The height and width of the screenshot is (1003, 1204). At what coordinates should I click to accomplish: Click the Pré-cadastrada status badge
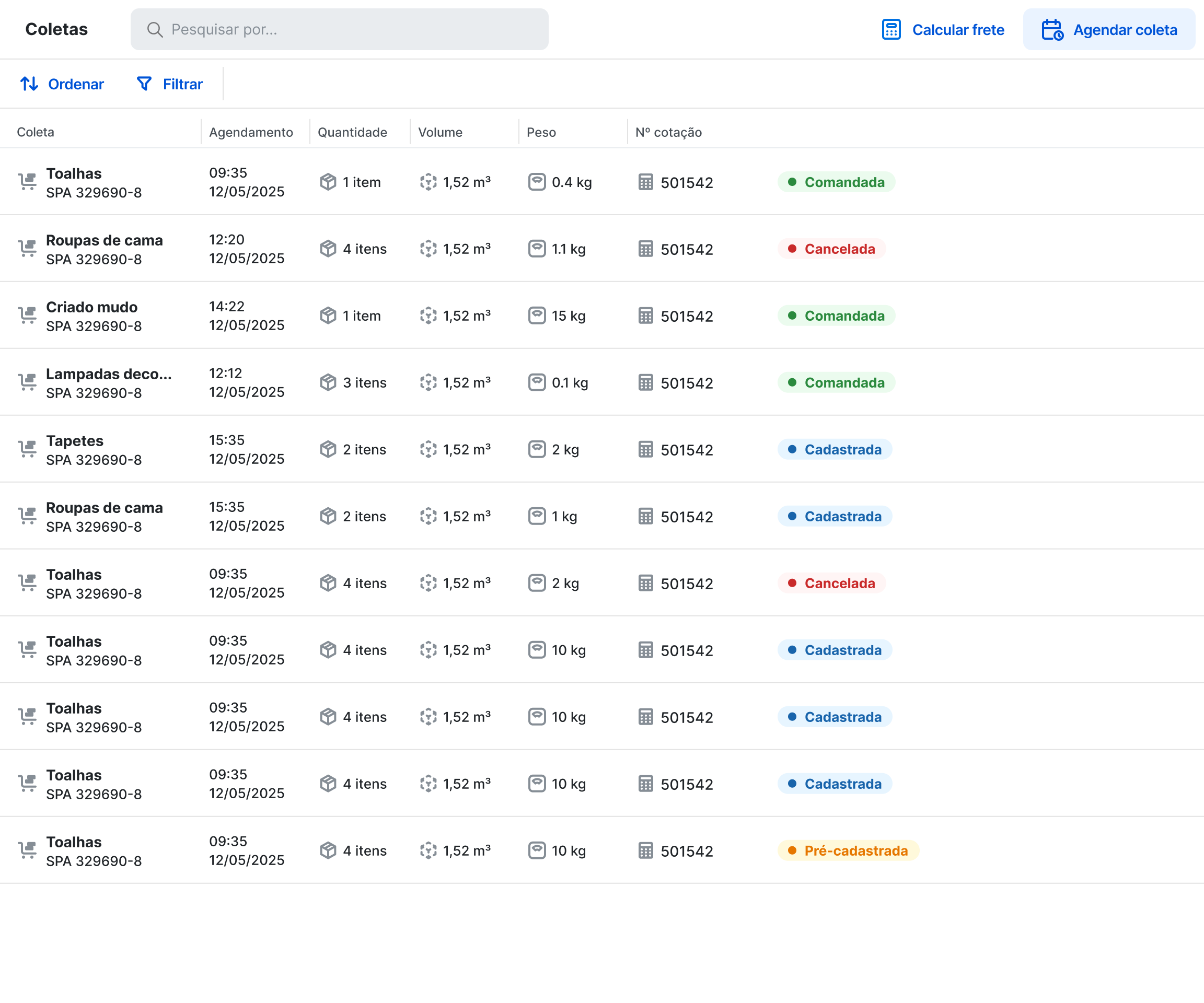click(848, 850)
